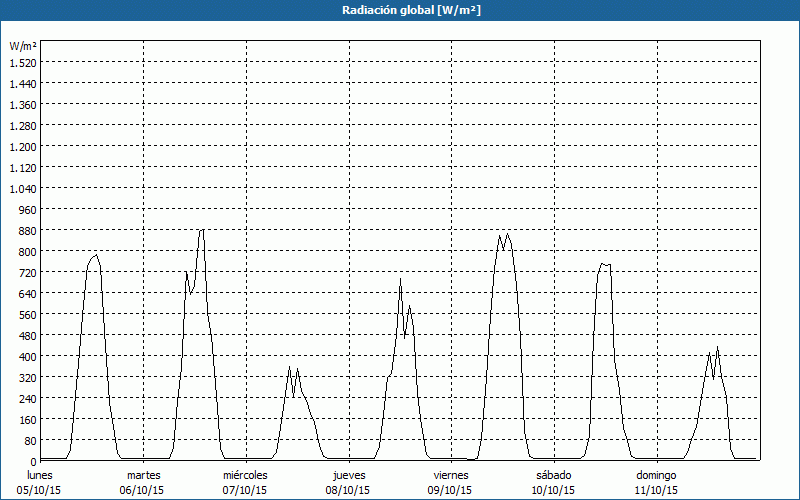Screen dimensions: 800x500
Task: Click the "jueves" axis label
Action: click(x=348, y=475)
